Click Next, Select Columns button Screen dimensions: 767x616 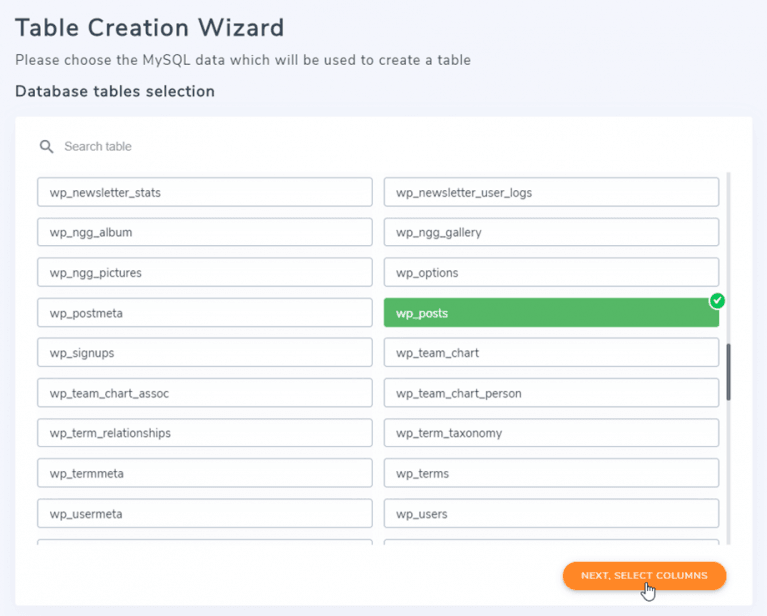(644, 576)
